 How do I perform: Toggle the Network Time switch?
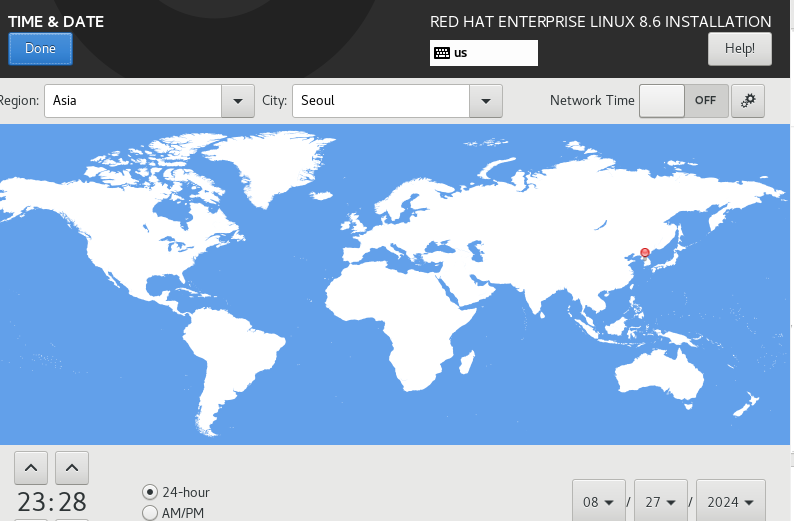coord(684,101)
